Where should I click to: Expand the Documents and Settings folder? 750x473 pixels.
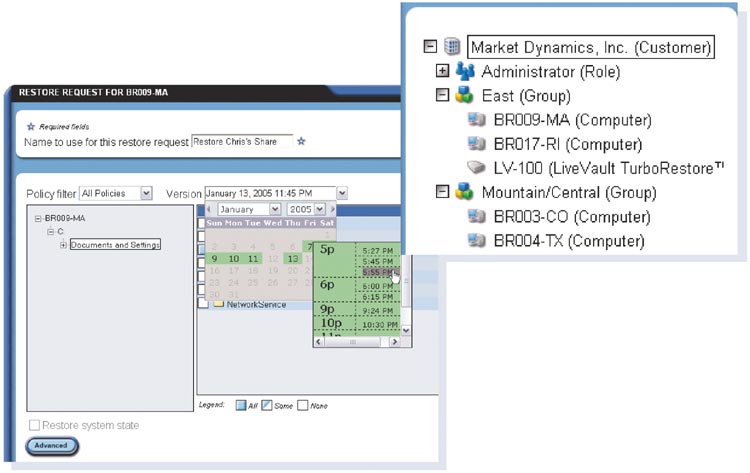coord(63,245)
